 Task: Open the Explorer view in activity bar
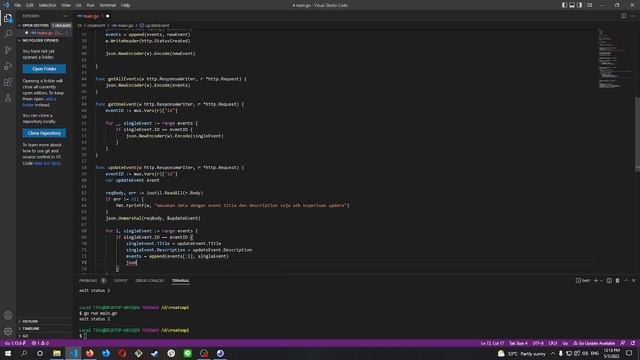8,18
